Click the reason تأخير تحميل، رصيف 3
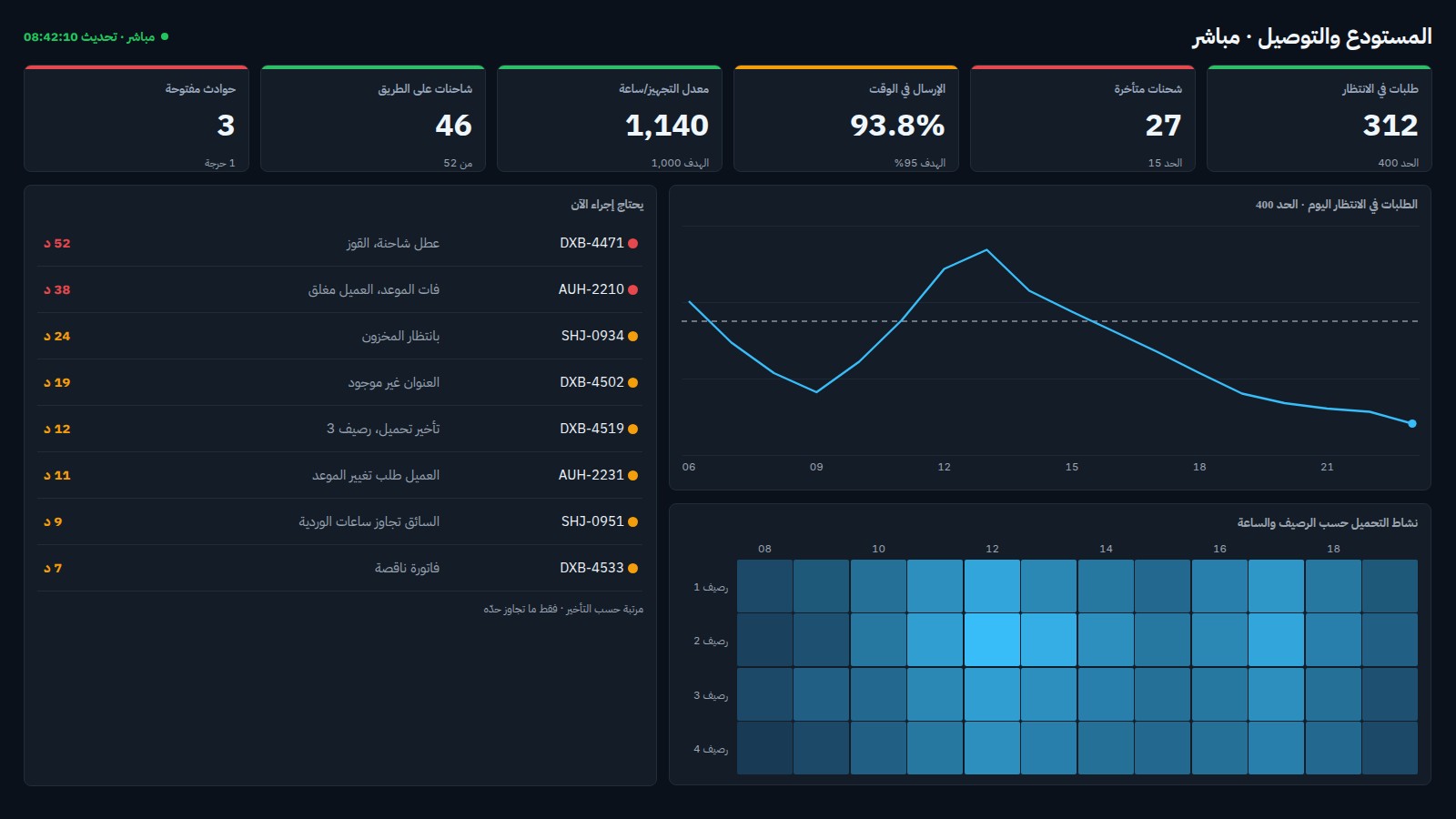This screenshot has height=819, width=1456. pos(383,429)
